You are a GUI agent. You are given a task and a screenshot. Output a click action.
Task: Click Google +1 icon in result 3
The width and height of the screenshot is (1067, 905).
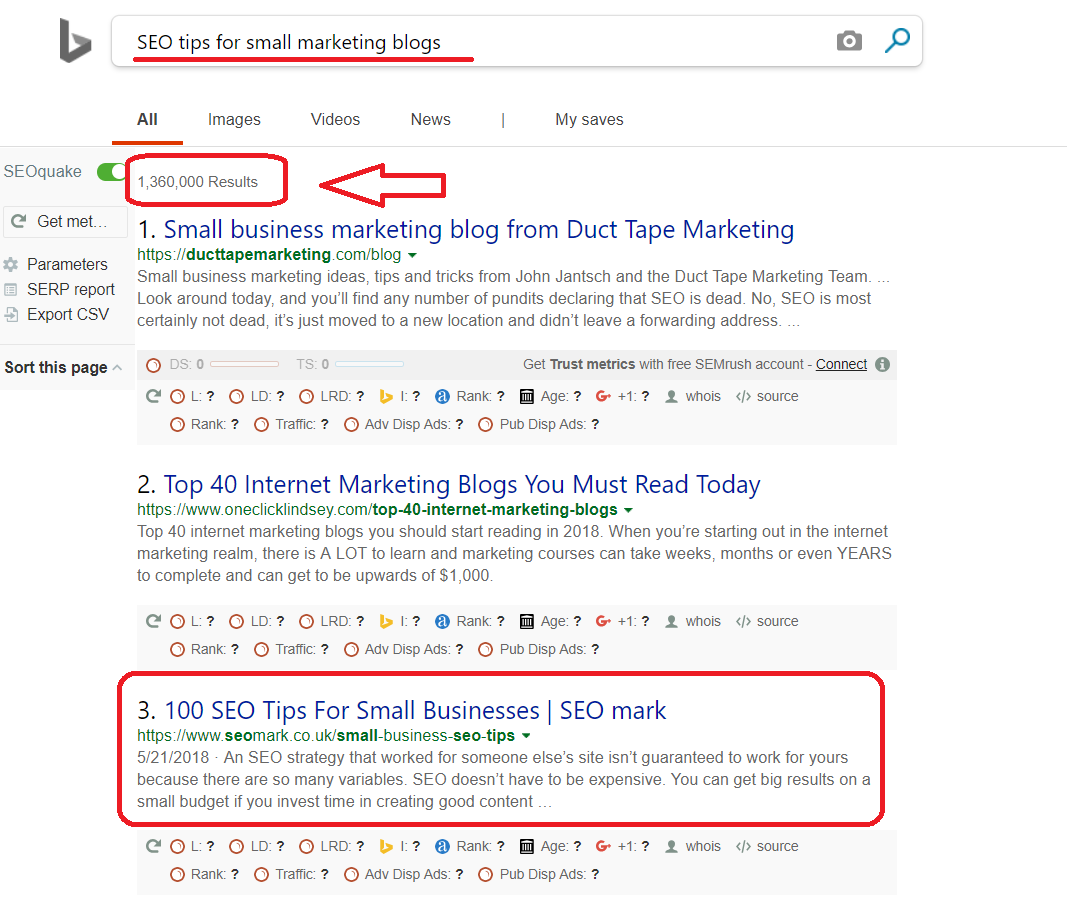[603, 846]
